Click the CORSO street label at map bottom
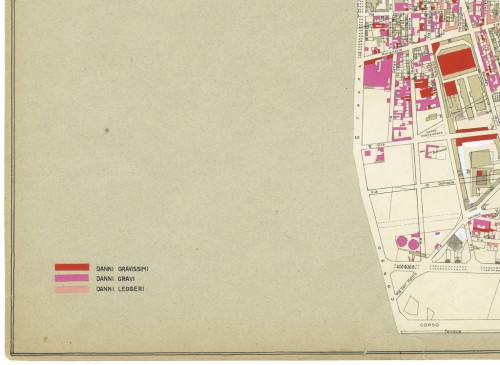 coord(429,325)
